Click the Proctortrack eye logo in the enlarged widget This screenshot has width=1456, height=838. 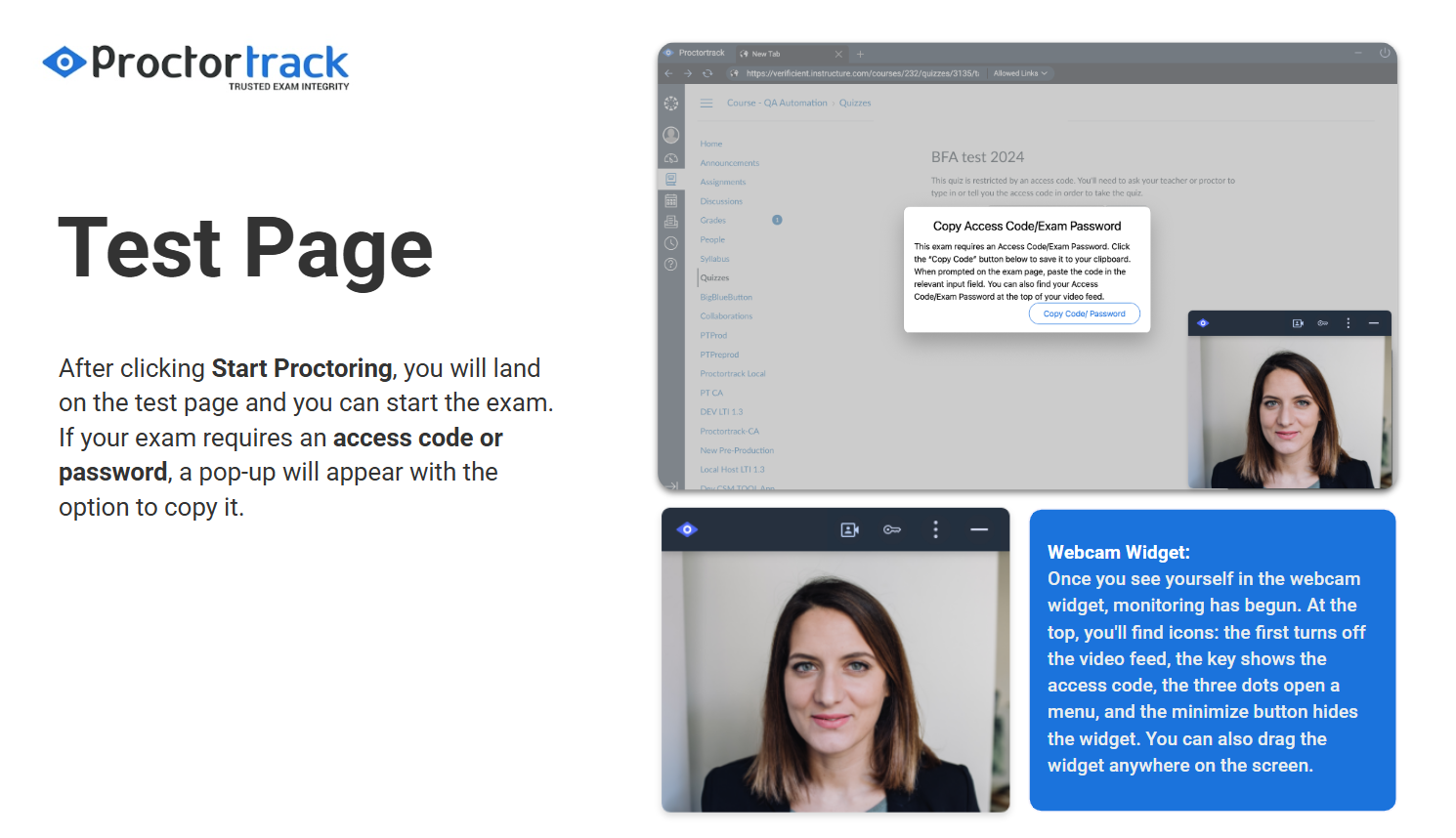coord(688,529)
